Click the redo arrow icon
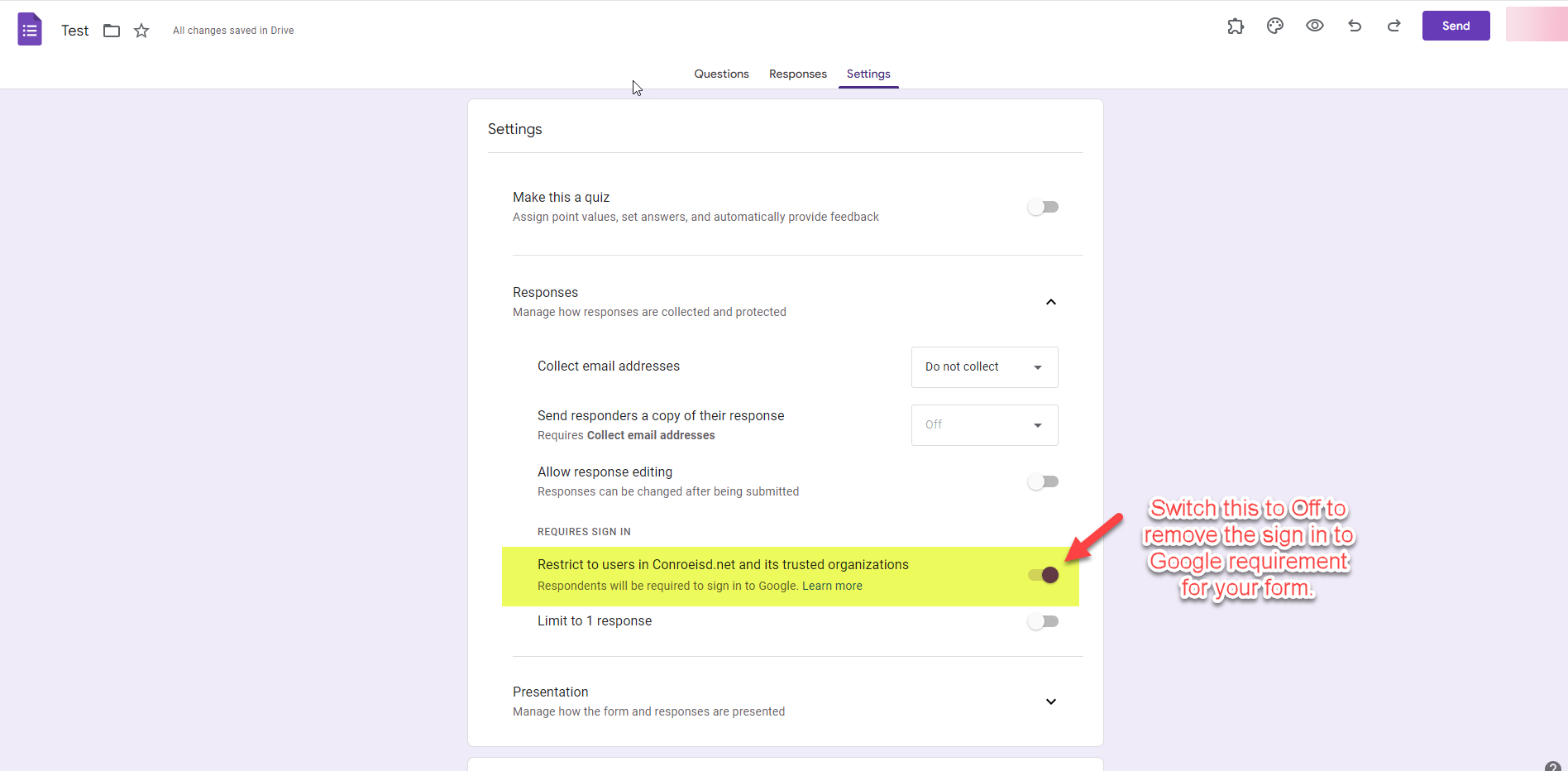 pos(1394,26)
